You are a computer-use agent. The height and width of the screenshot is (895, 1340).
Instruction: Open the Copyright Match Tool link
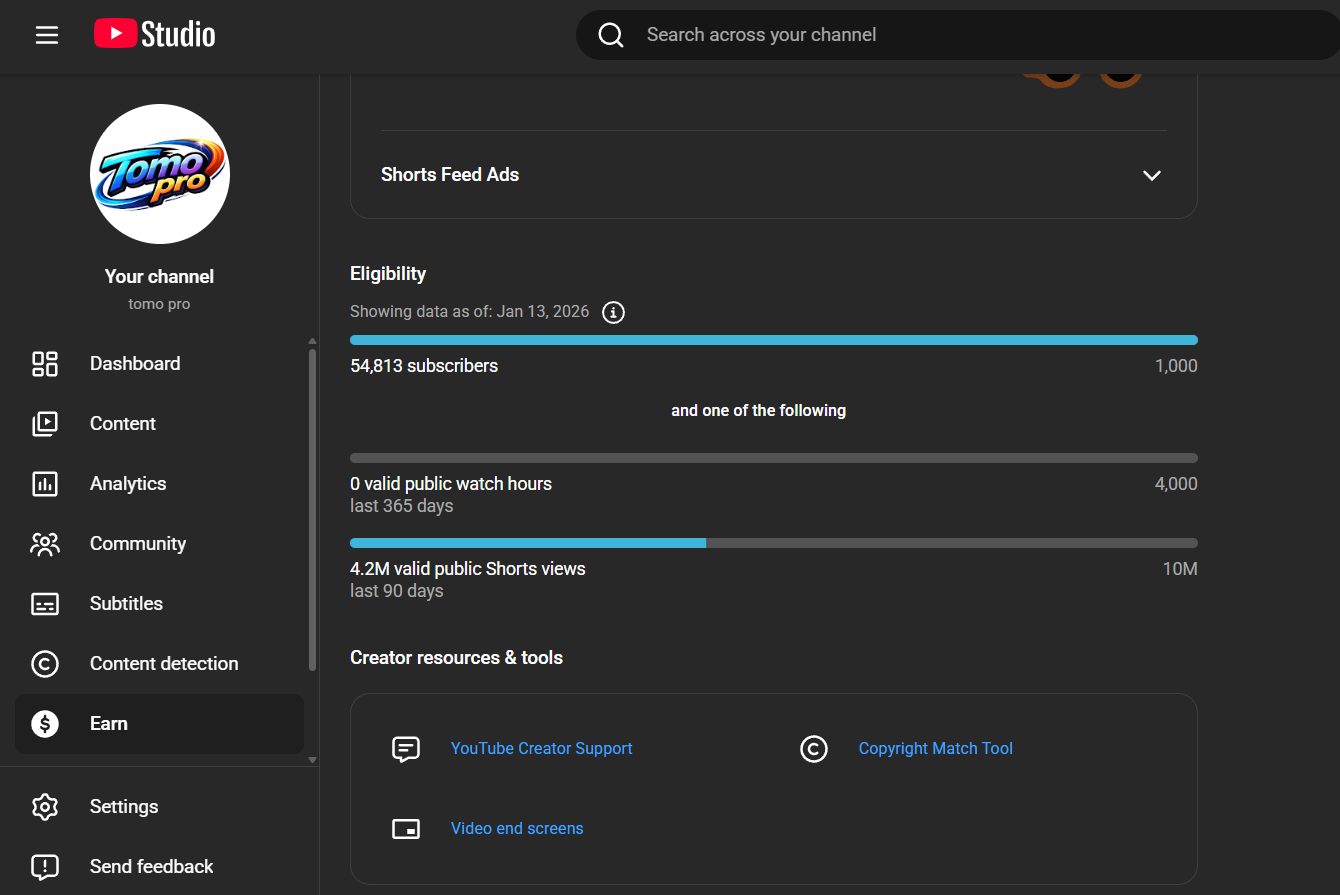coord(935,749)
